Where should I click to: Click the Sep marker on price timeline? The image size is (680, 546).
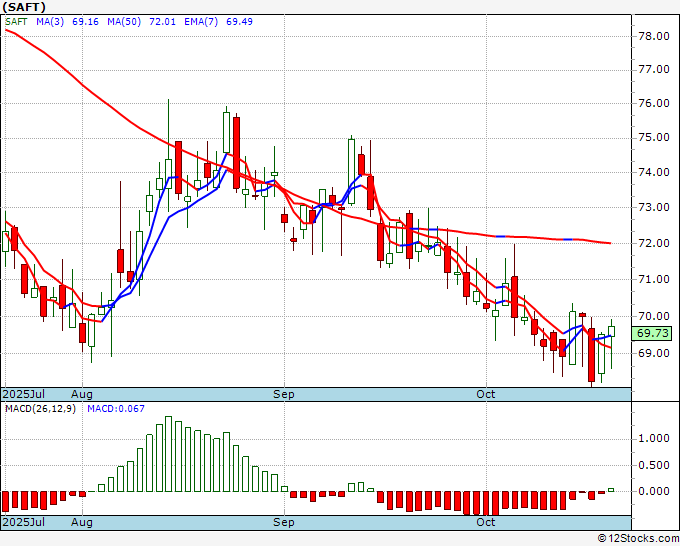click(x=284, y=394)
